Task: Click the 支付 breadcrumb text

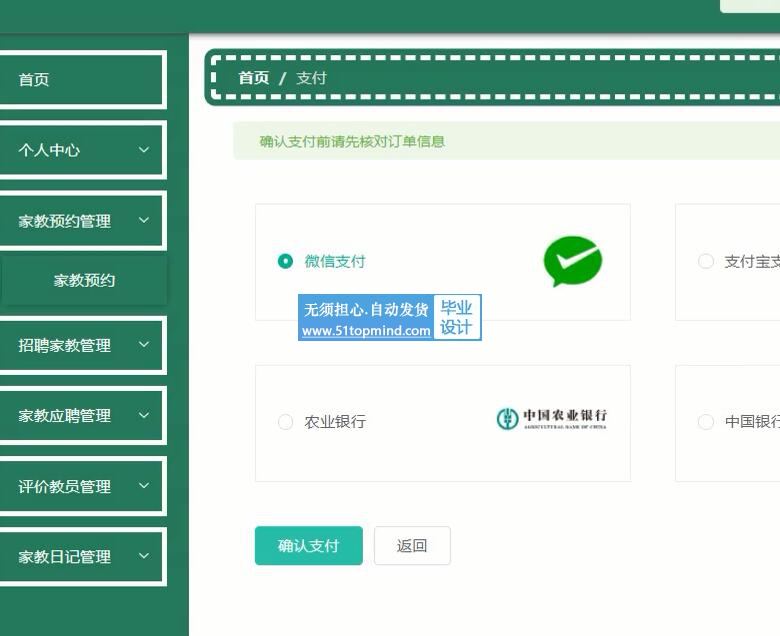Action: click(311, 78)
